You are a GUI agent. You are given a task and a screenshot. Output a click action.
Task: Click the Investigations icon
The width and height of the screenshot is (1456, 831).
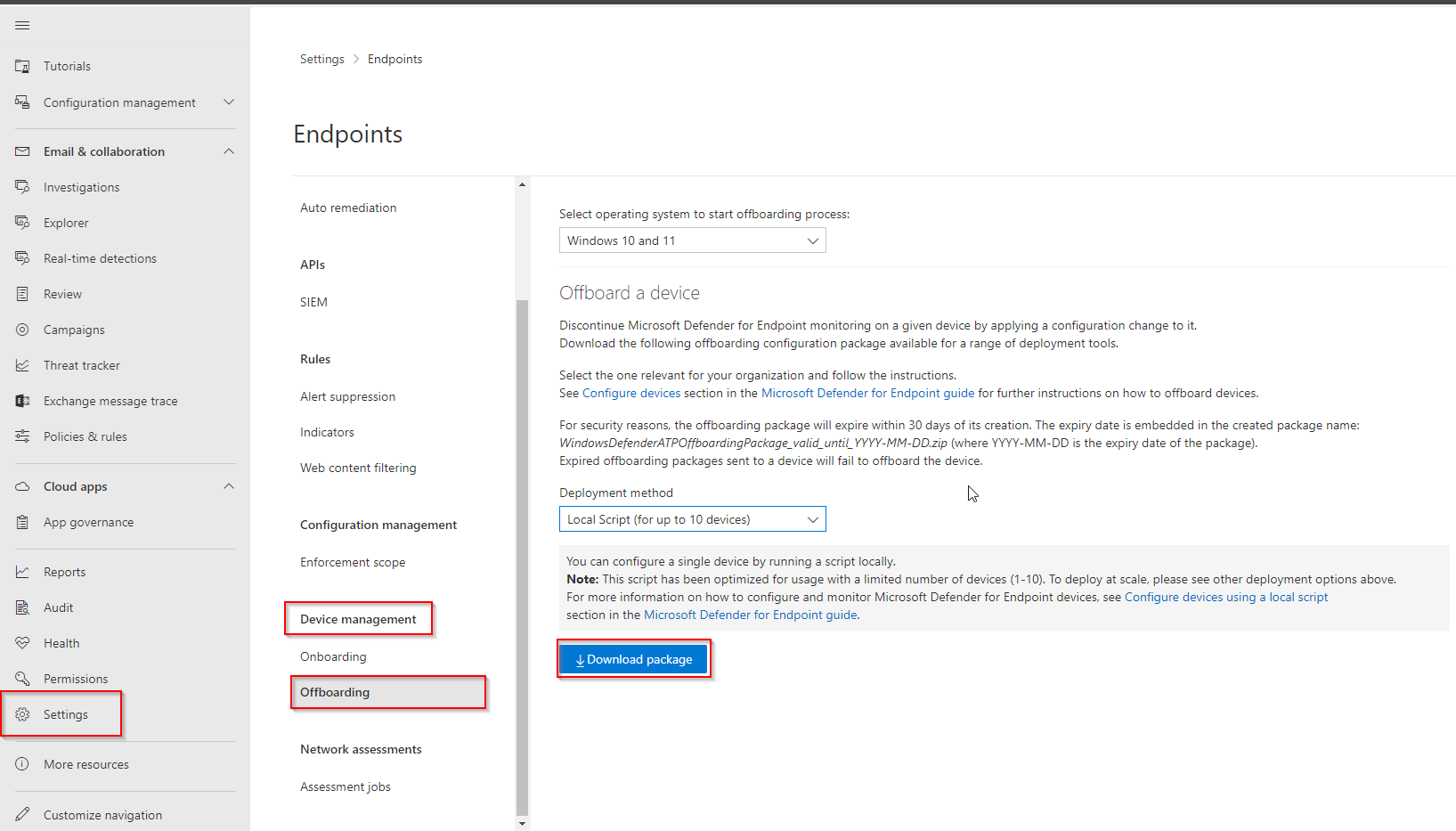[x=22, y=187]
